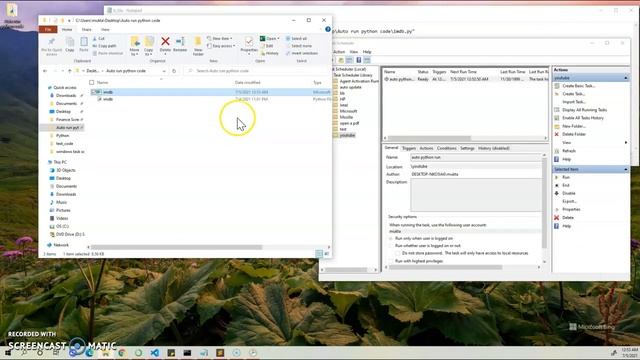Click the red Delete in Selected Item actions

tap(568, 218)
